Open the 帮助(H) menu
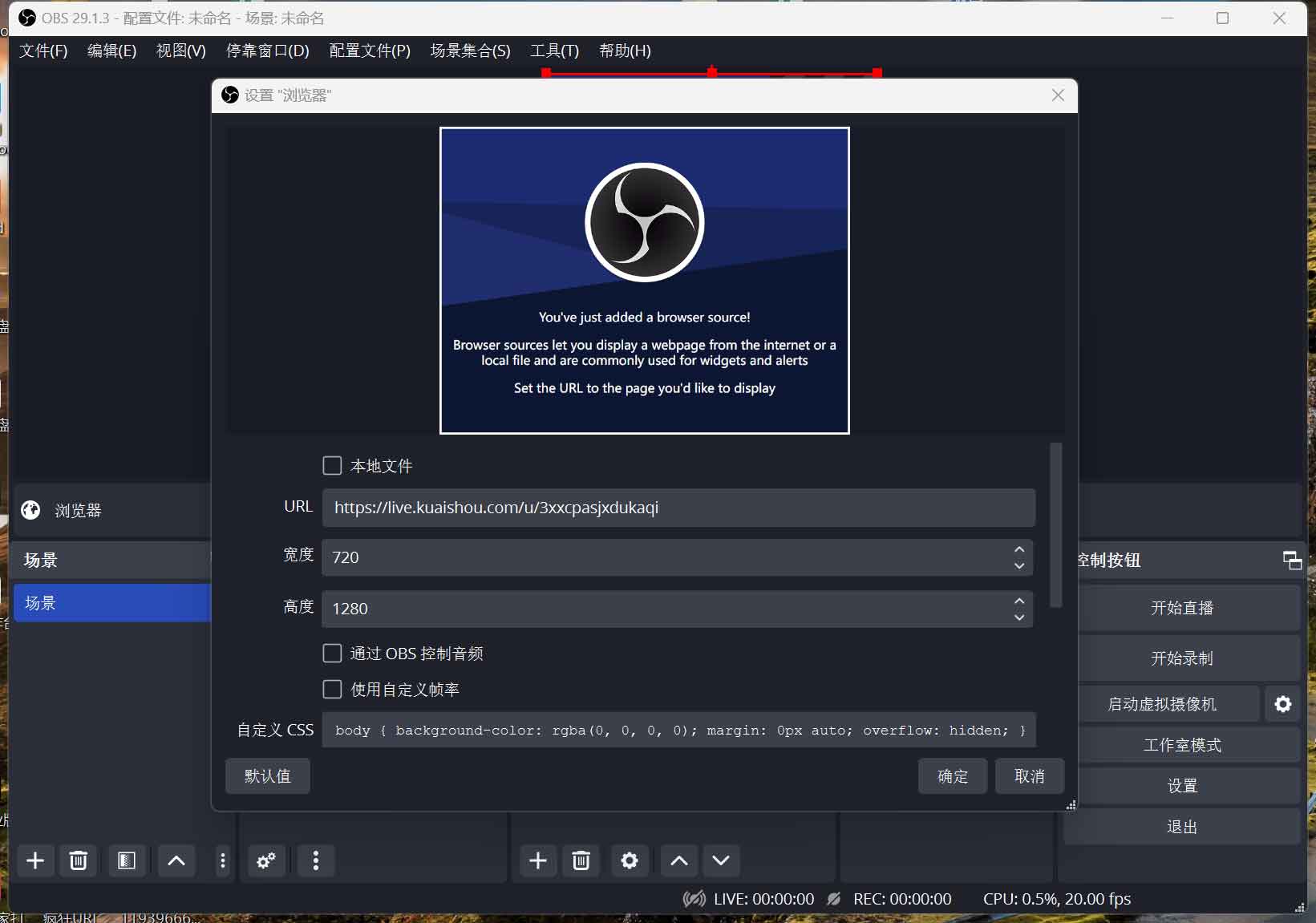 [x=625, y=51]
